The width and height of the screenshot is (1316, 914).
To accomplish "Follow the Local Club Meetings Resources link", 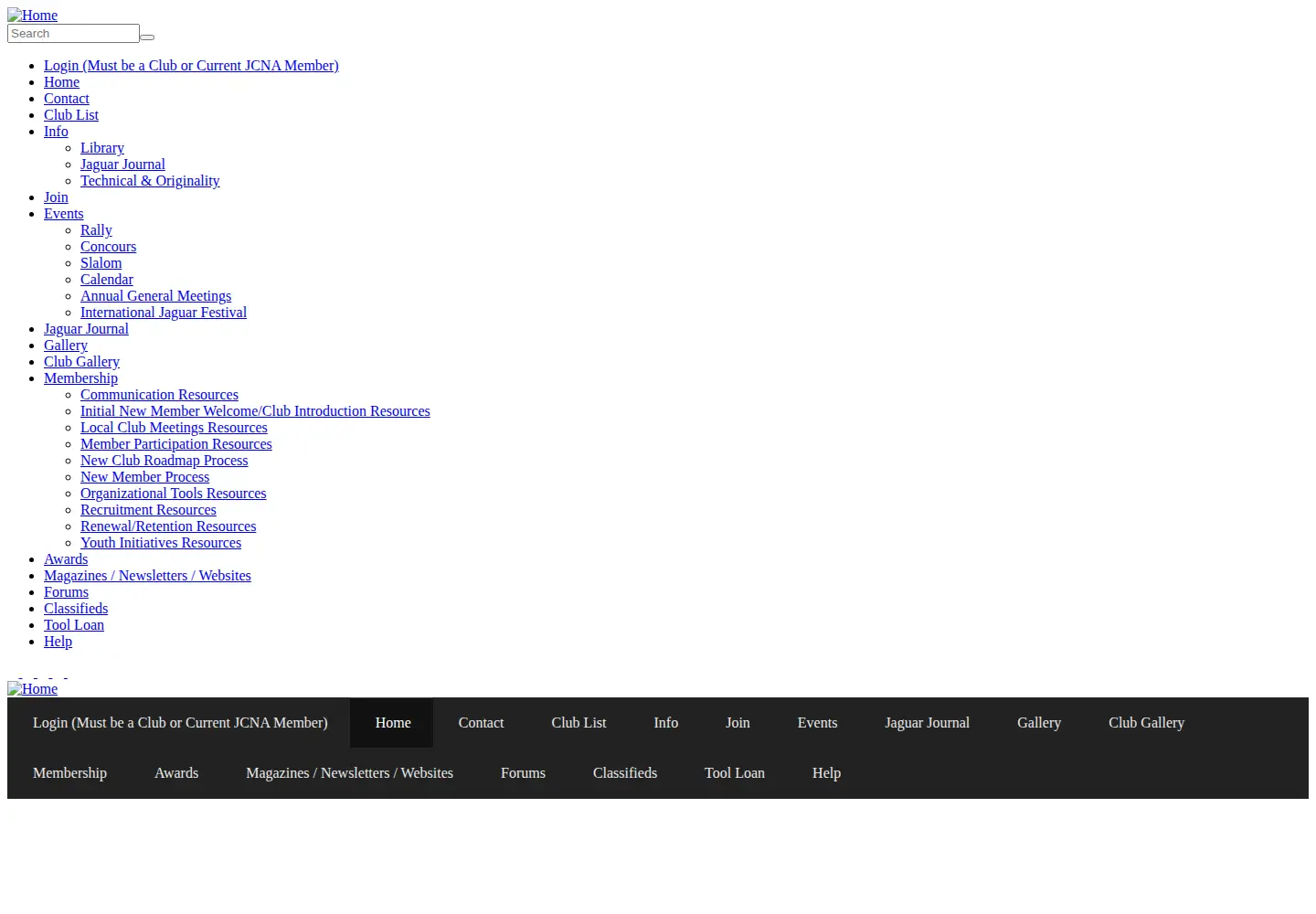I will (174, 428).
